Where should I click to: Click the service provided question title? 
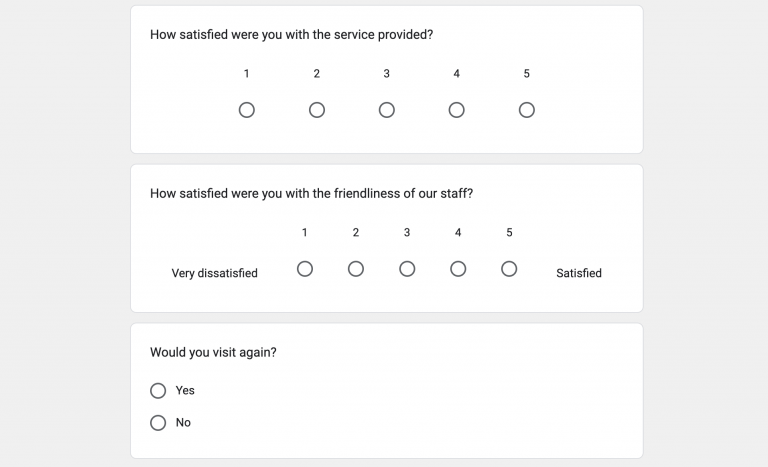point(291,35)
